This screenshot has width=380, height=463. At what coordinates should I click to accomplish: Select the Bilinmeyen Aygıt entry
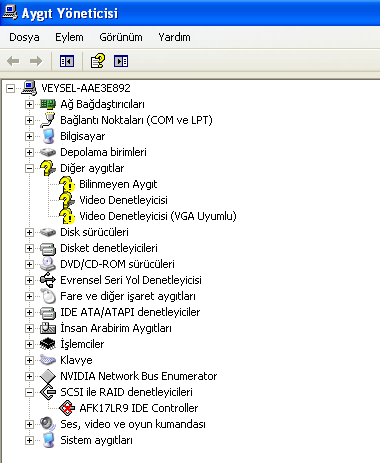(118, 184)
